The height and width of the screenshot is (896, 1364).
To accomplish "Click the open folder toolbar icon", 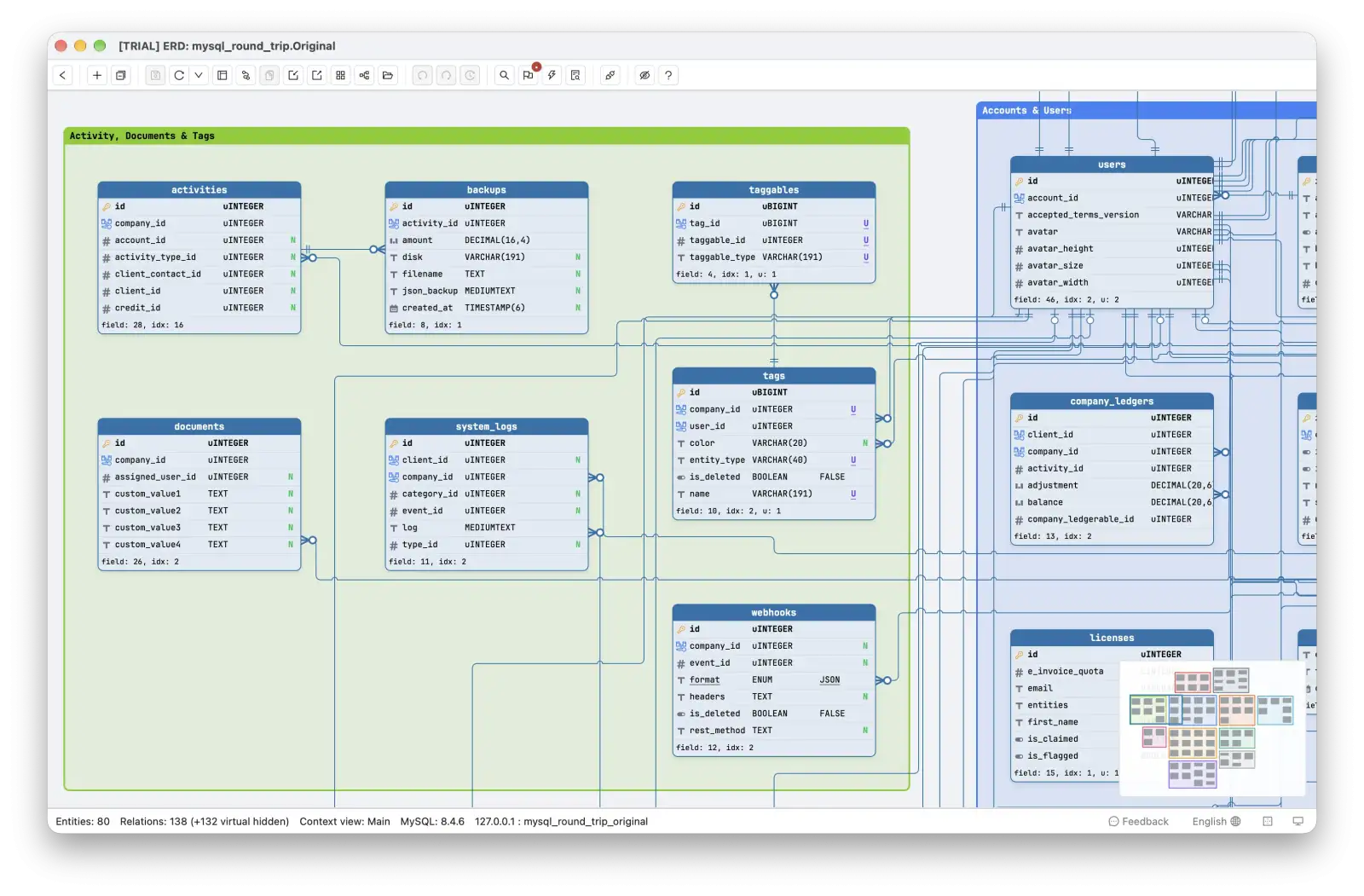I will (x=388, y=75).
